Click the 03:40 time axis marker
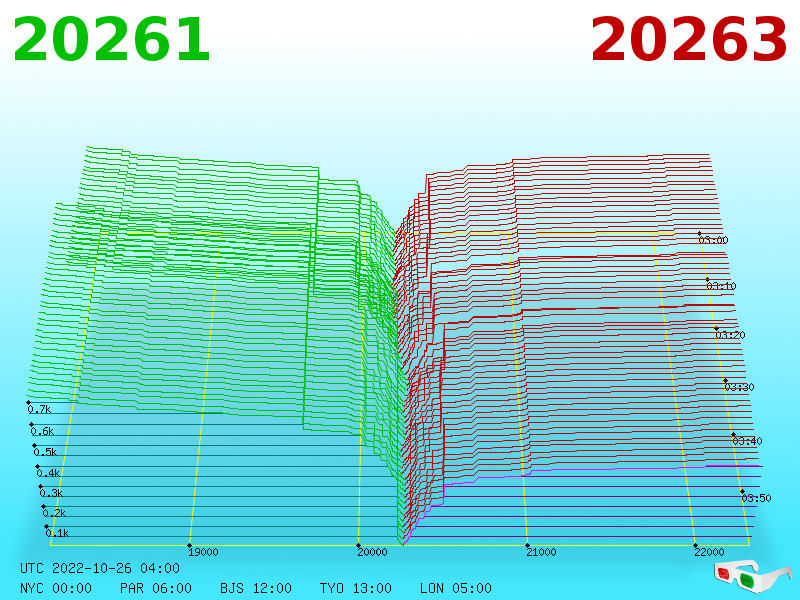800x600 pixels. pos(747,441)
